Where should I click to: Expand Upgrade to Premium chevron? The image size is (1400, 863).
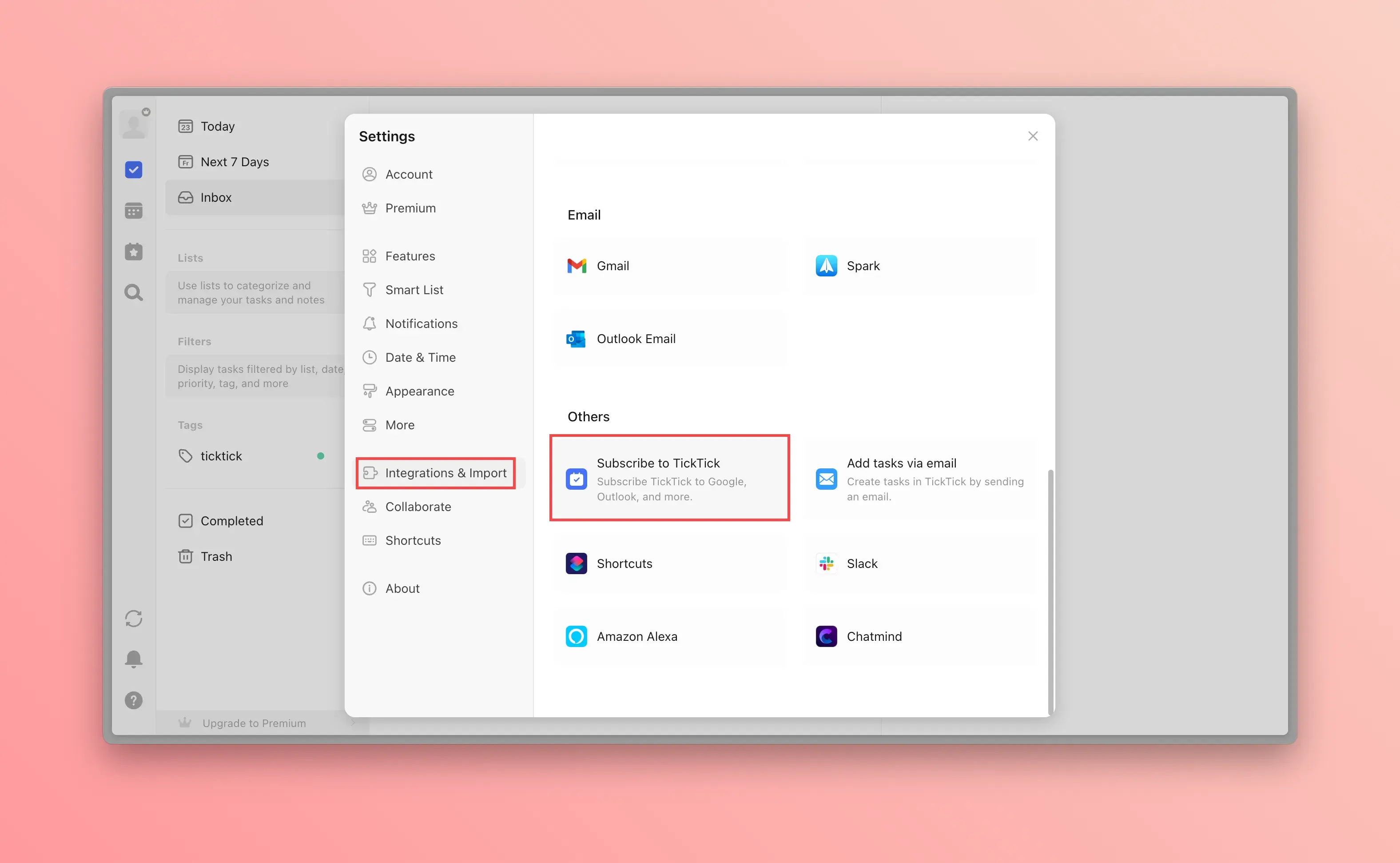click(353, 723)
